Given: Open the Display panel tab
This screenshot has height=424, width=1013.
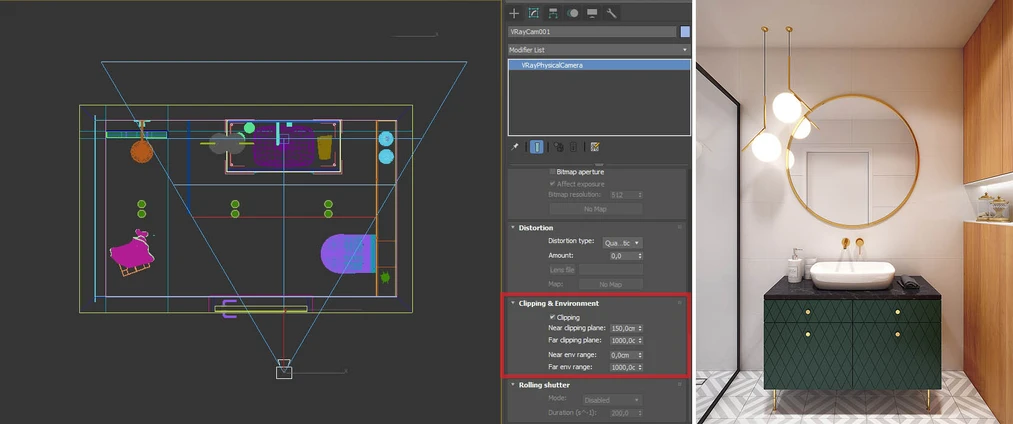Looking at the screenshot, I should click(592, 13).
